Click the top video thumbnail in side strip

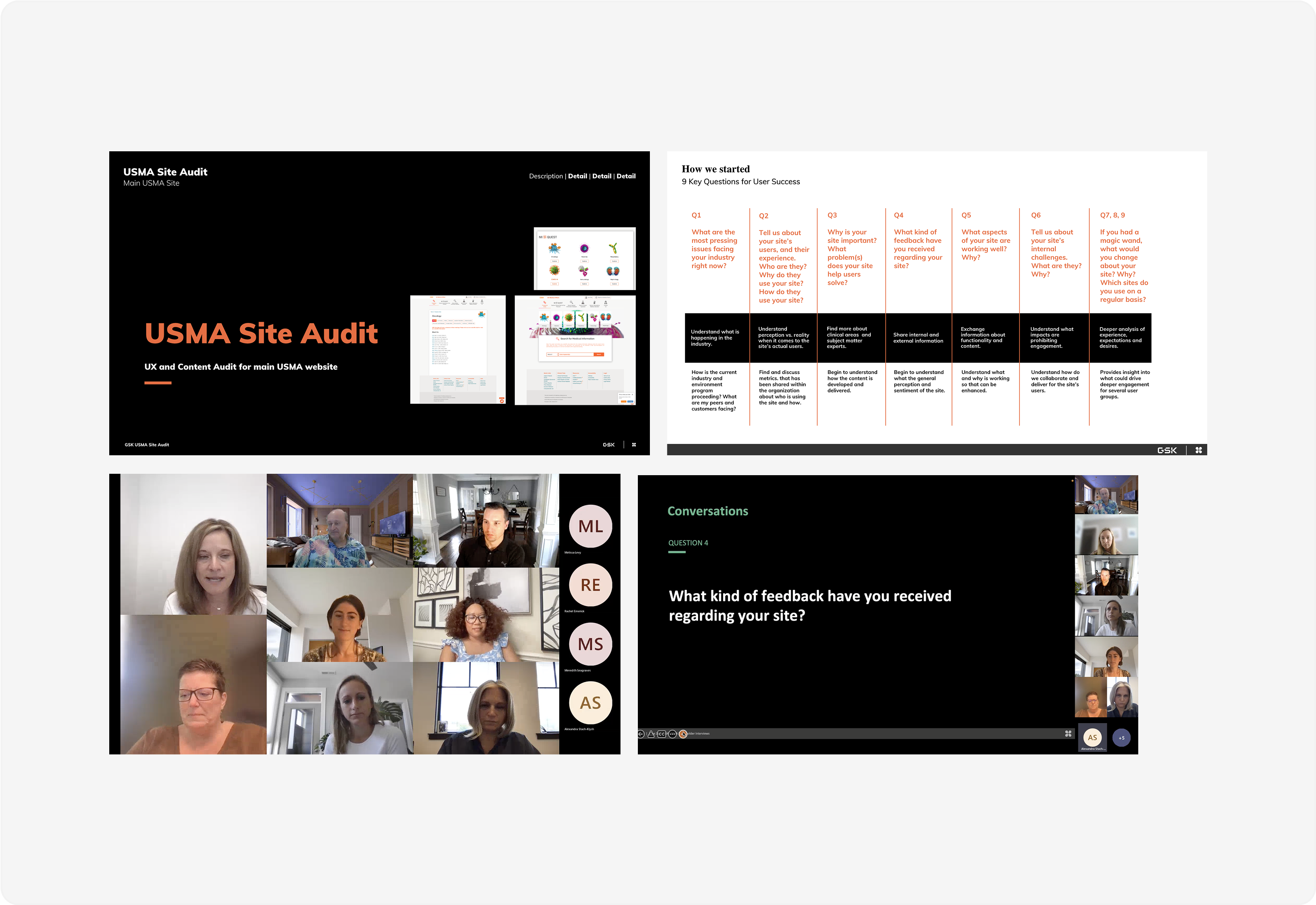click(x=1106, y=495)
